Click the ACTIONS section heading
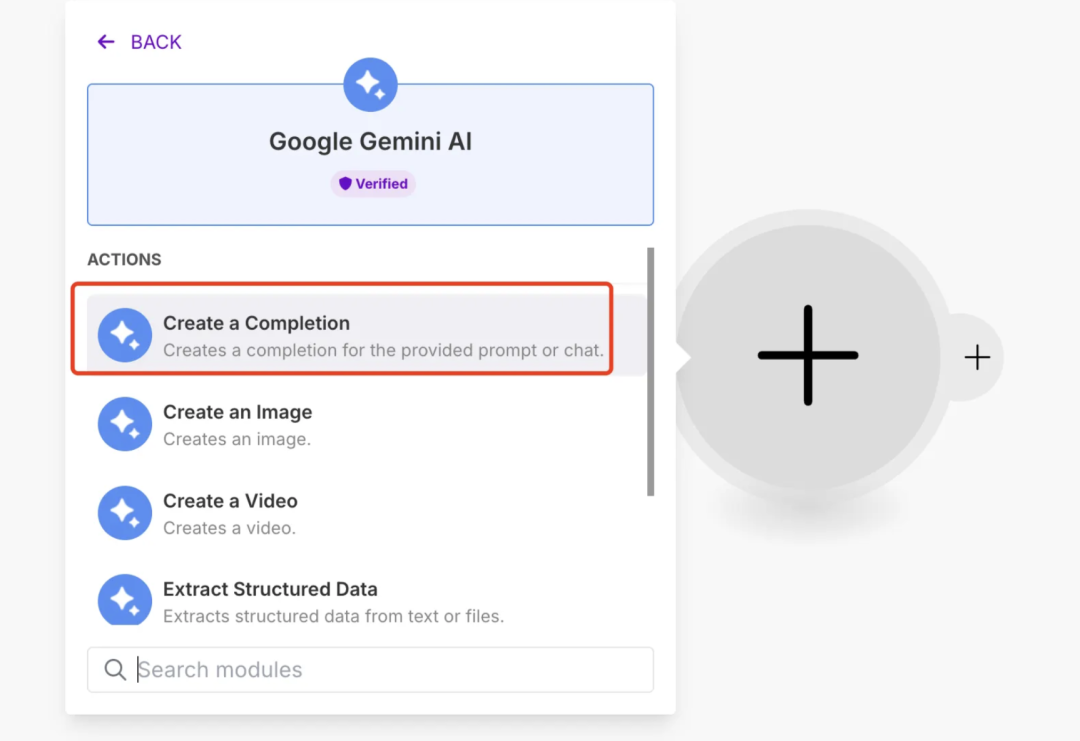Viewport: 1080px width, 741px height. pyautogui.click(x=124, y=260)
